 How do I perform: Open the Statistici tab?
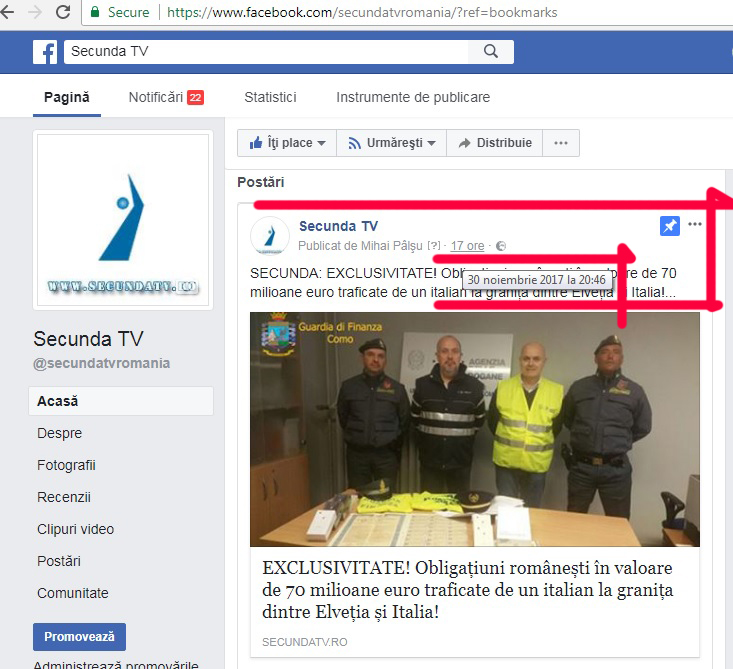[x=270, y=97]
